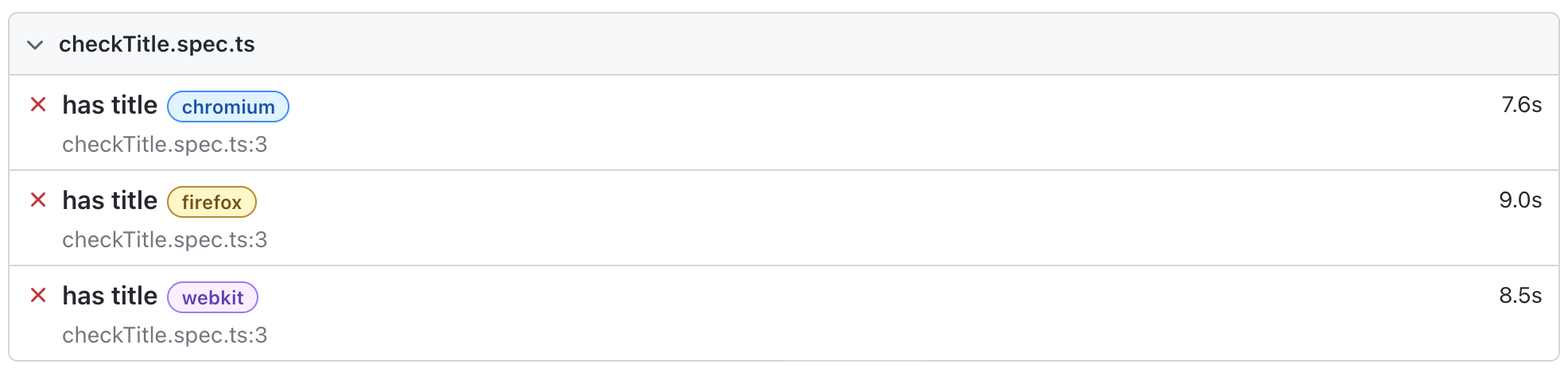The image size is (1568, 372).
Task: Click the checkTitle.spec.ts header title
Action: tap(157, 45)
